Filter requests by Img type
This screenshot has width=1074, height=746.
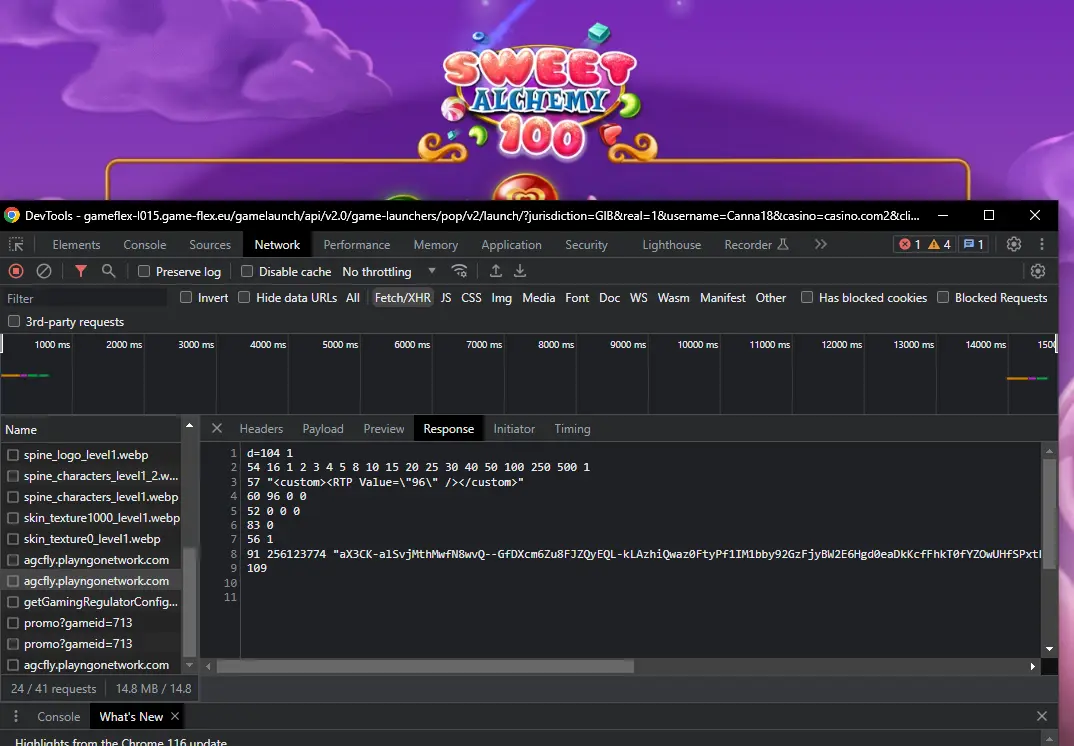(x=501, y=298)
